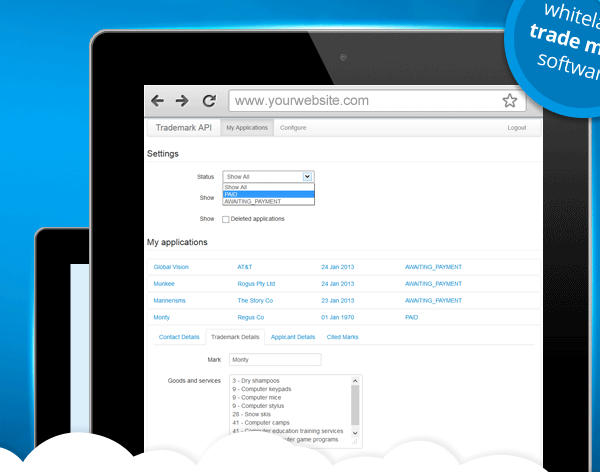
Task: Toggle the Deleted applications checkbox
Action: point(226,219)
